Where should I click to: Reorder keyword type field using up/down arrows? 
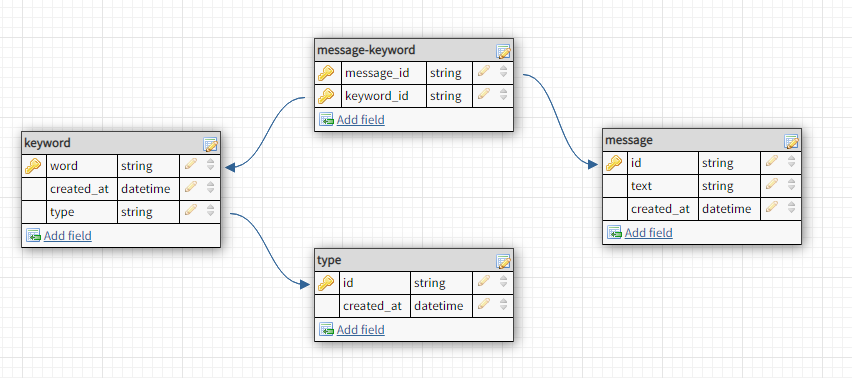[211, 211]
